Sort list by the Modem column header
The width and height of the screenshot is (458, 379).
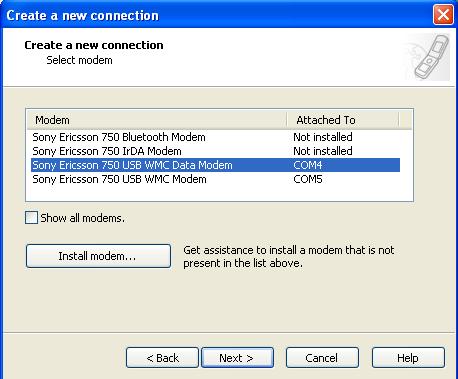[157, 120]
